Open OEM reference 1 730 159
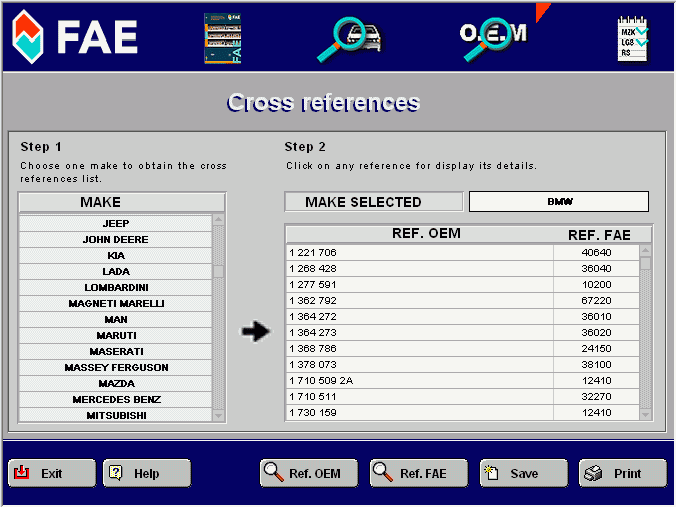676x507 pixels. point(419,412)
